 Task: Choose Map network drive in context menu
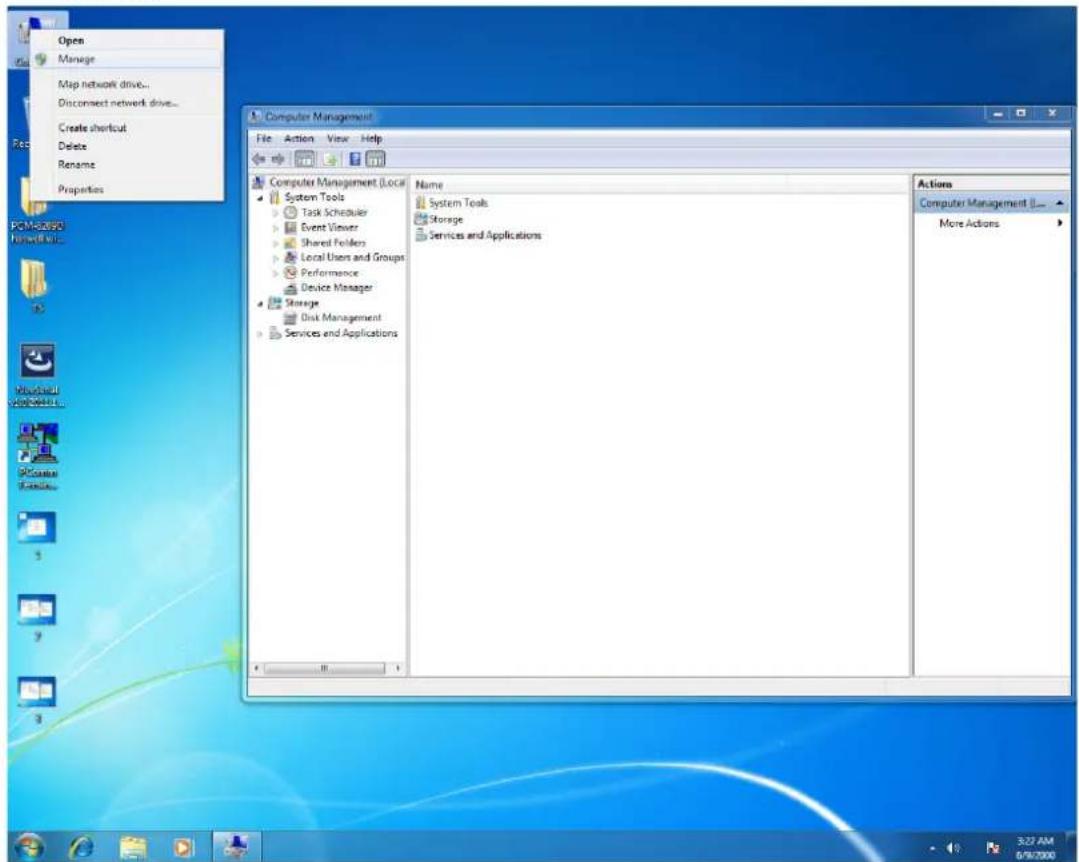coord(127,85)
